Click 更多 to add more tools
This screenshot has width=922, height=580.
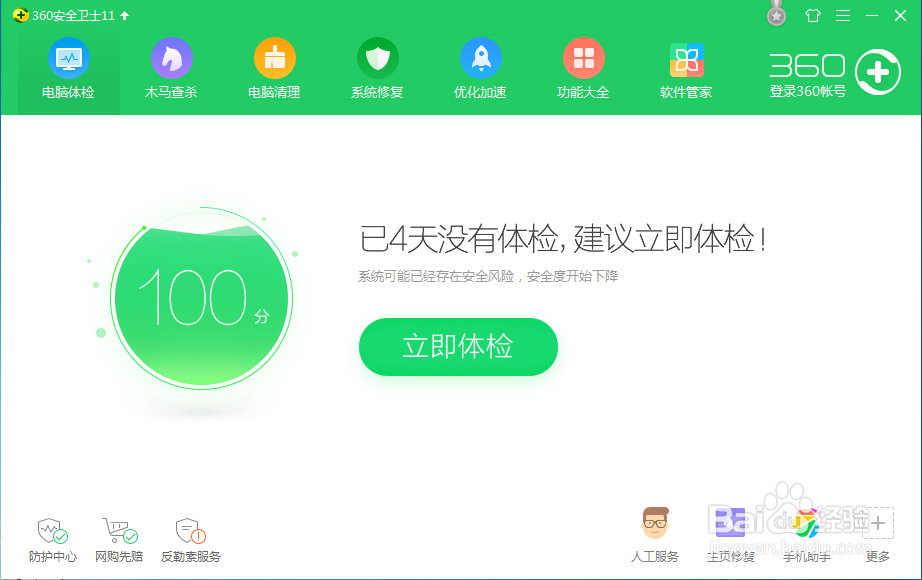pyautogui.click(x=877, y=535)
